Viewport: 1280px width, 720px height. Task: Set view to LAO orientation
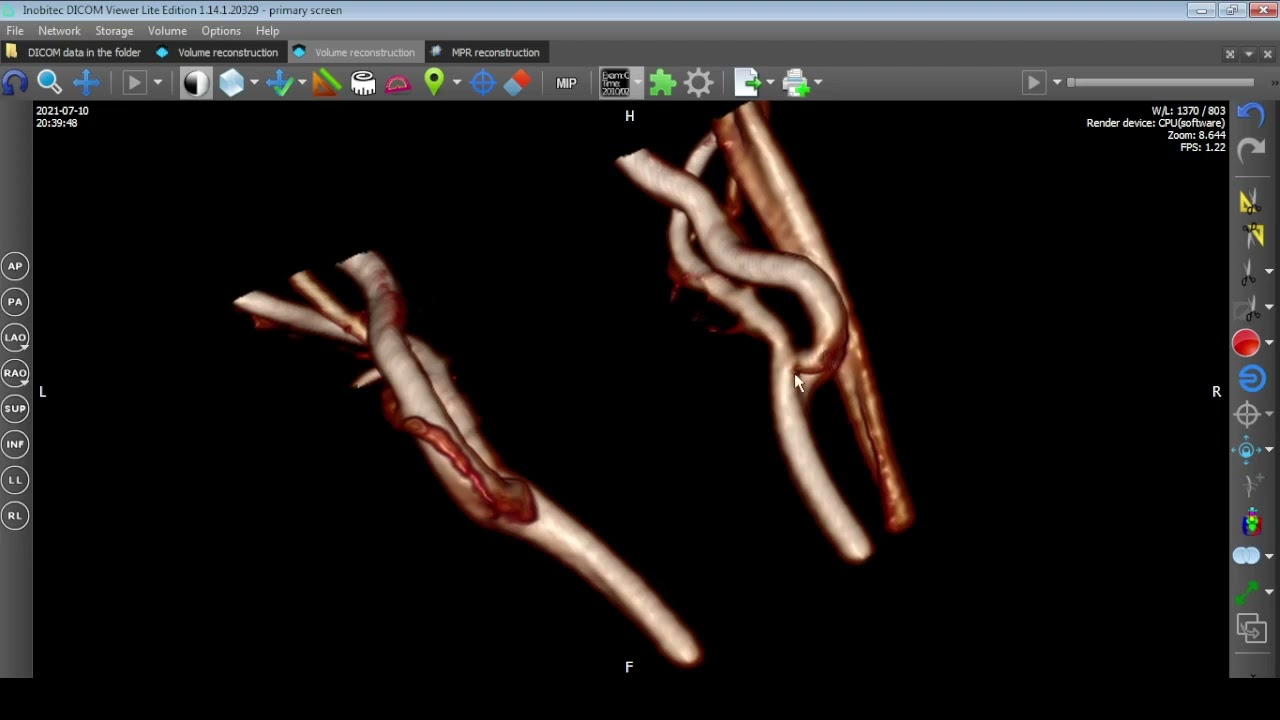click(x=15, y=337)
